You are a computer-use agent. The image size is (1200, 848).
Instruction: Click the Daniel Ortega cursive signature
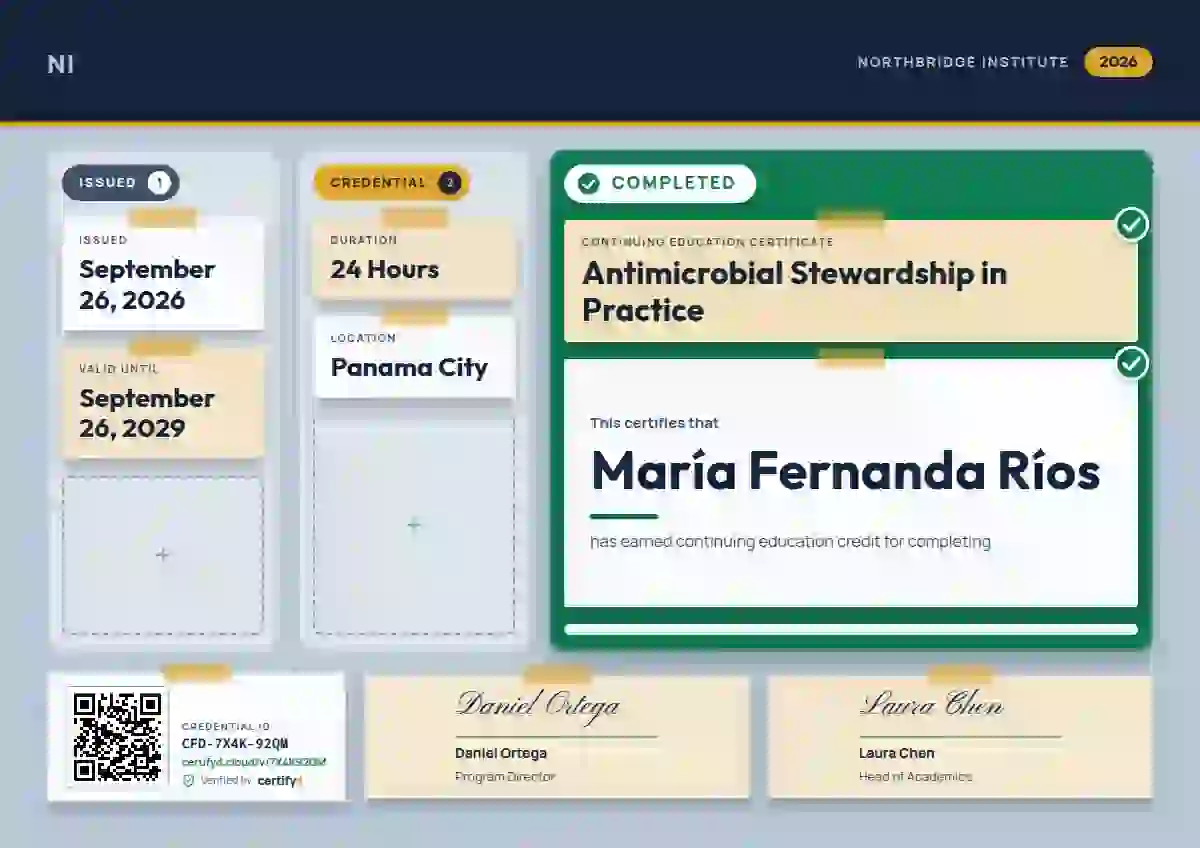click(x=538, y=704)
